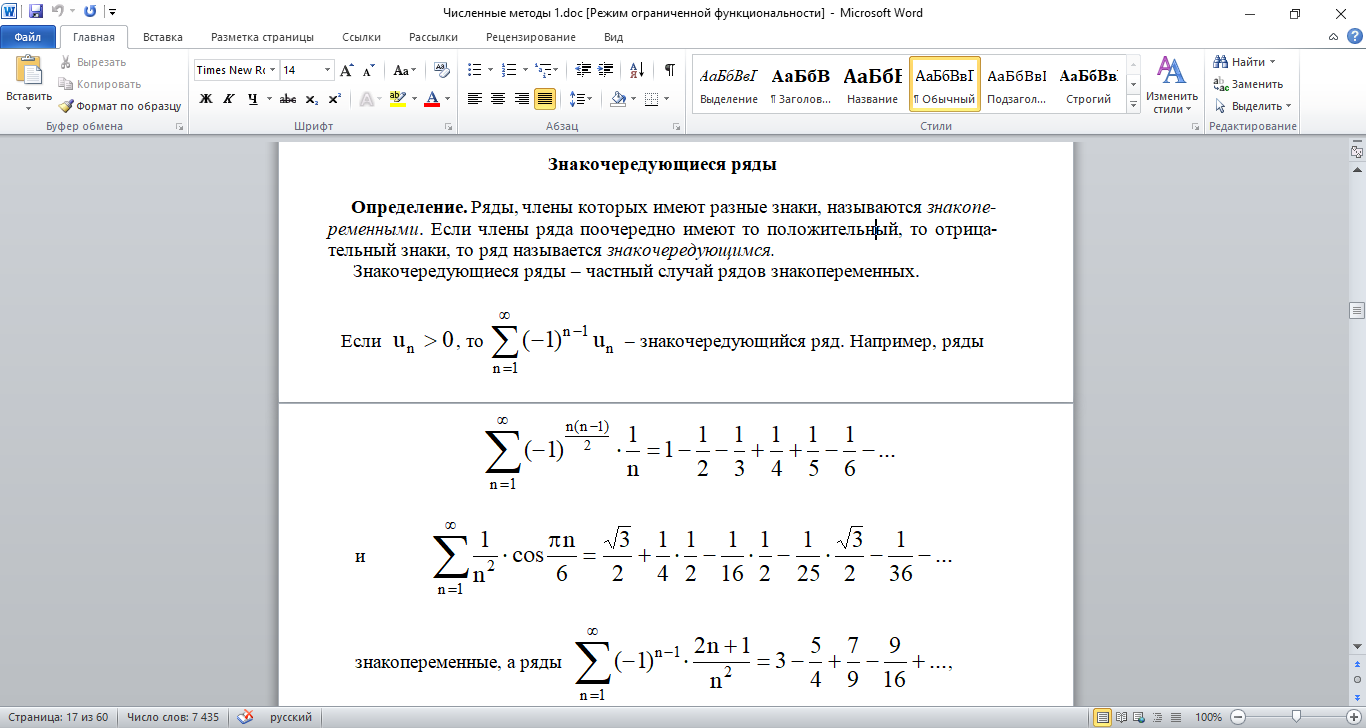This screenshot has height=728, width=1366.
Task: Click word count Число слов: 7 435
Action: [175, 717]
